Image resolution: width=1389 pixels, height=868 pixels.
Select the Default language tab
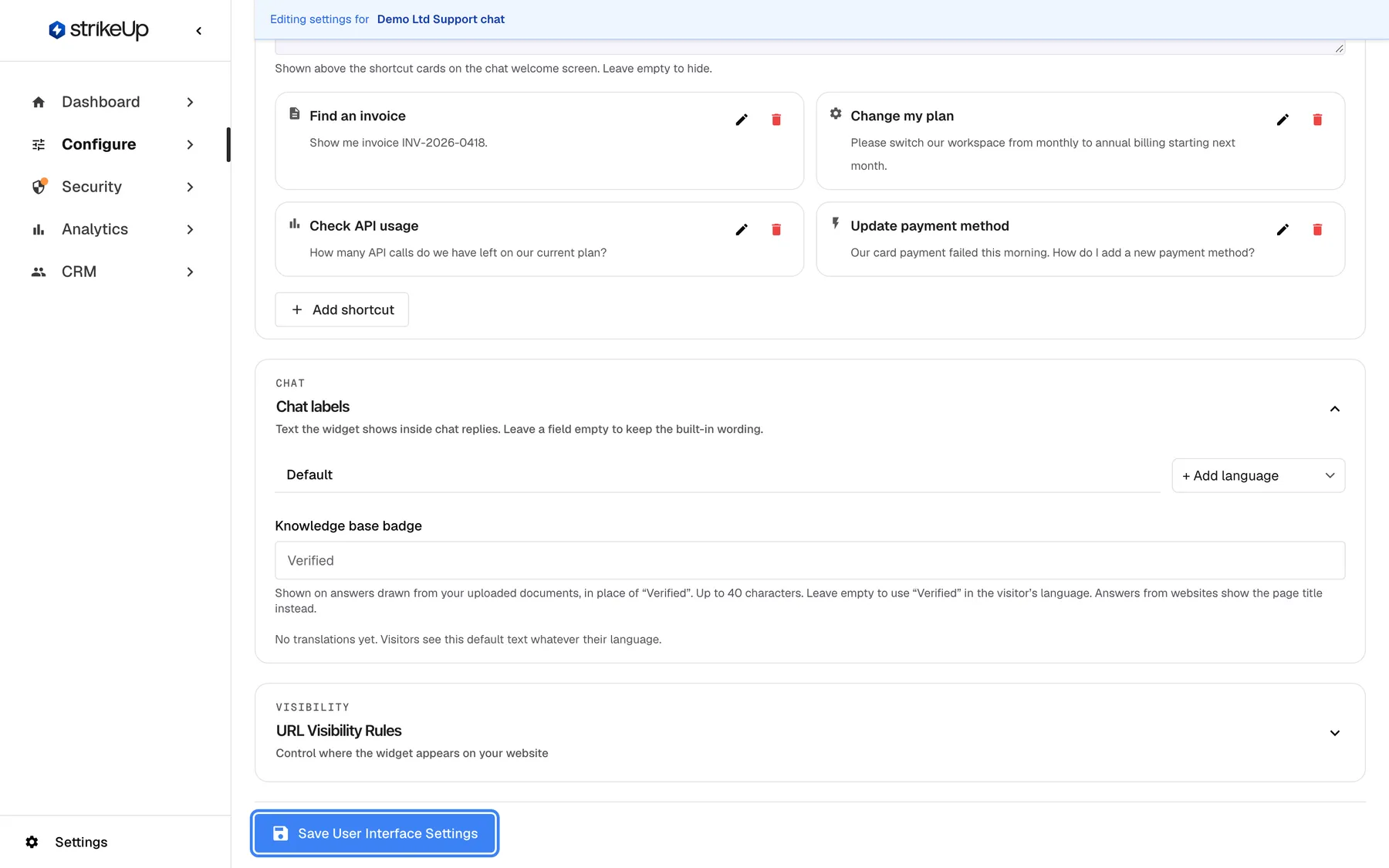coord(309,475)
